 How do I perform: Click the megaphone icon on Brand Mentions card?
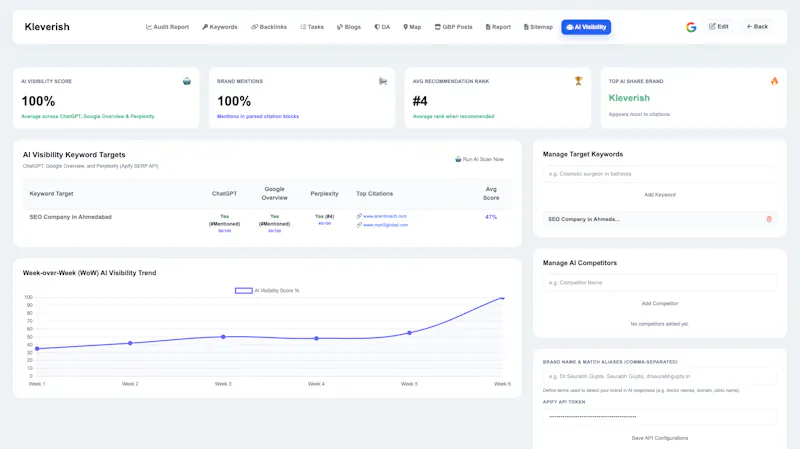click(383, 81)
